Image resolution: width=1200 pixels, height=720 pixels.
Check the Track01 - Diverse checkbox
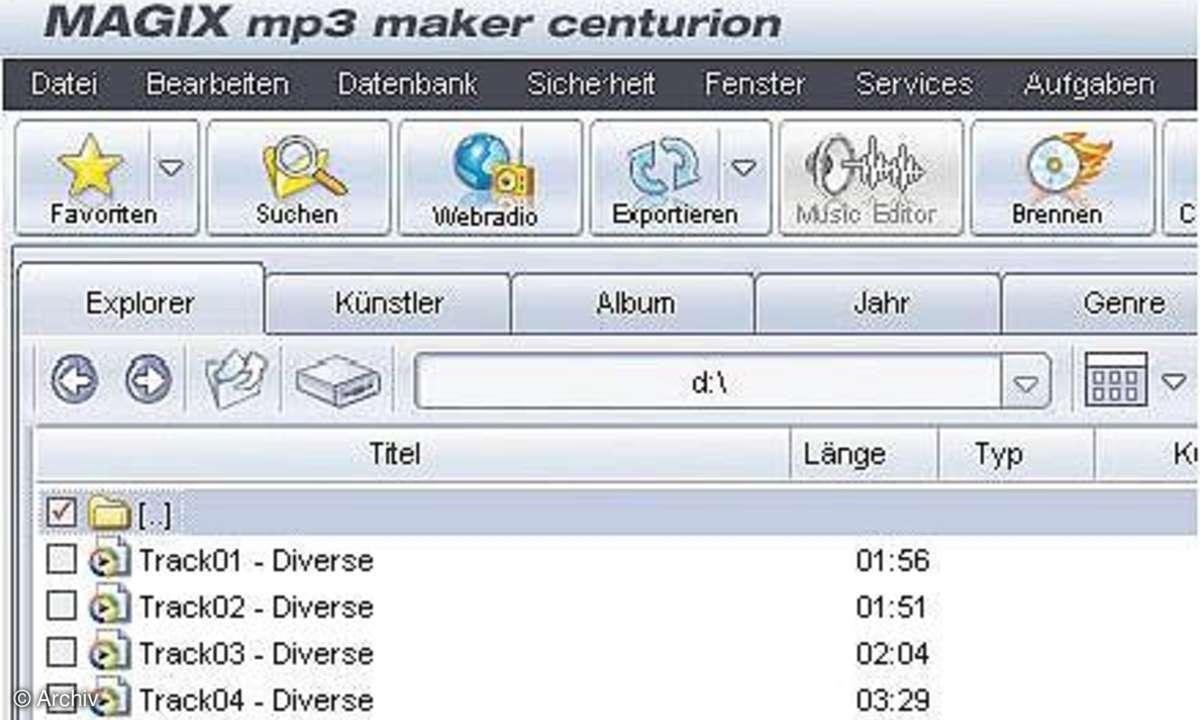[62, 561]
